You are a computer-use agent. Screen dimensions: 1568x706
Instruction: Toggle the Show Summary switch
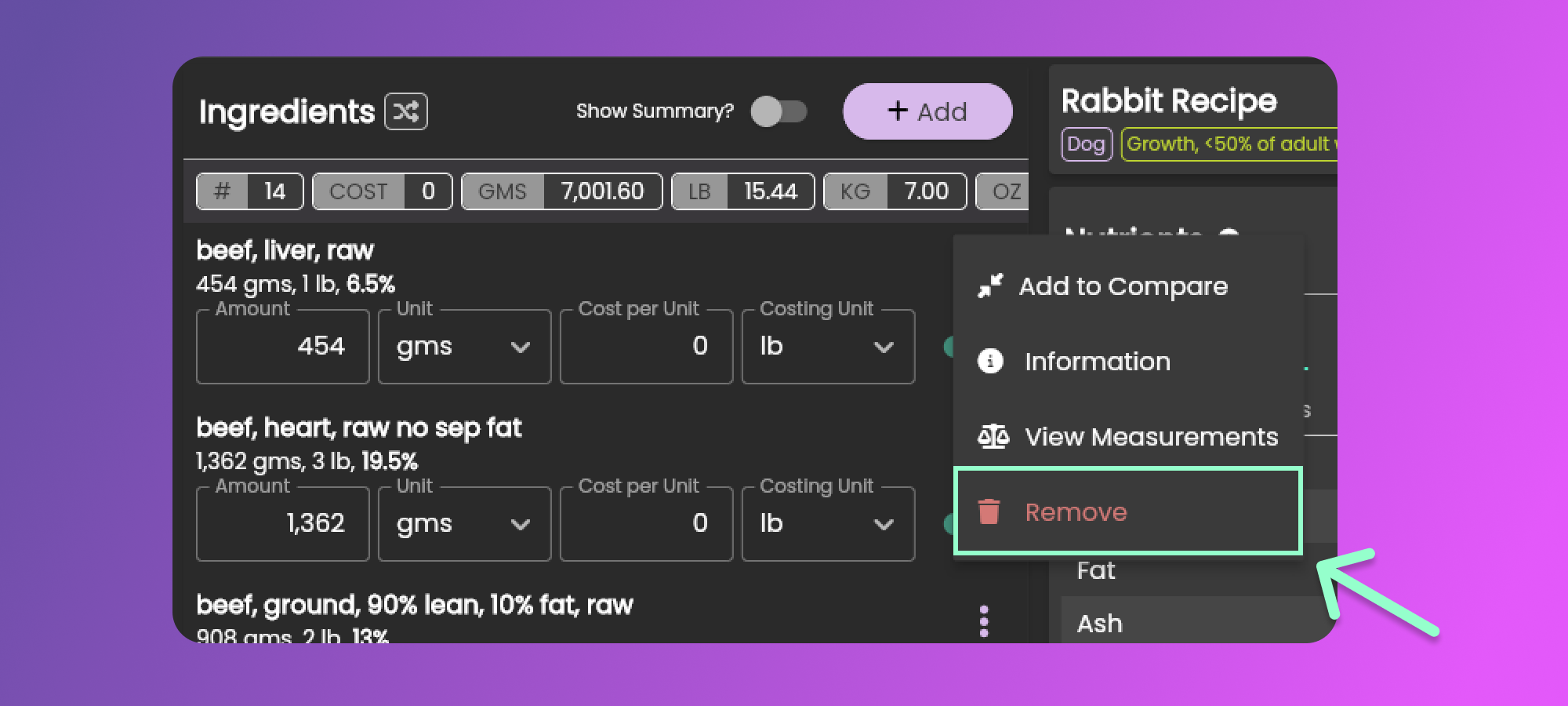click(x=778, y=111)
